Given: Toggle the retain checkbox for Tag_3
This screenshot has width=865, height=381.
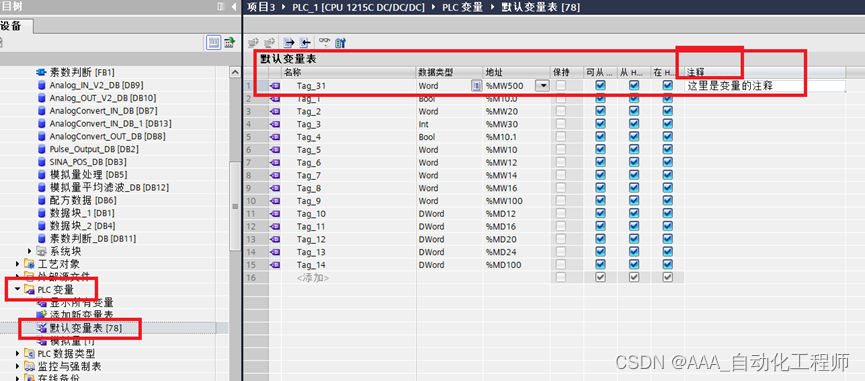Looking at the screenshot, I should 560,124.
